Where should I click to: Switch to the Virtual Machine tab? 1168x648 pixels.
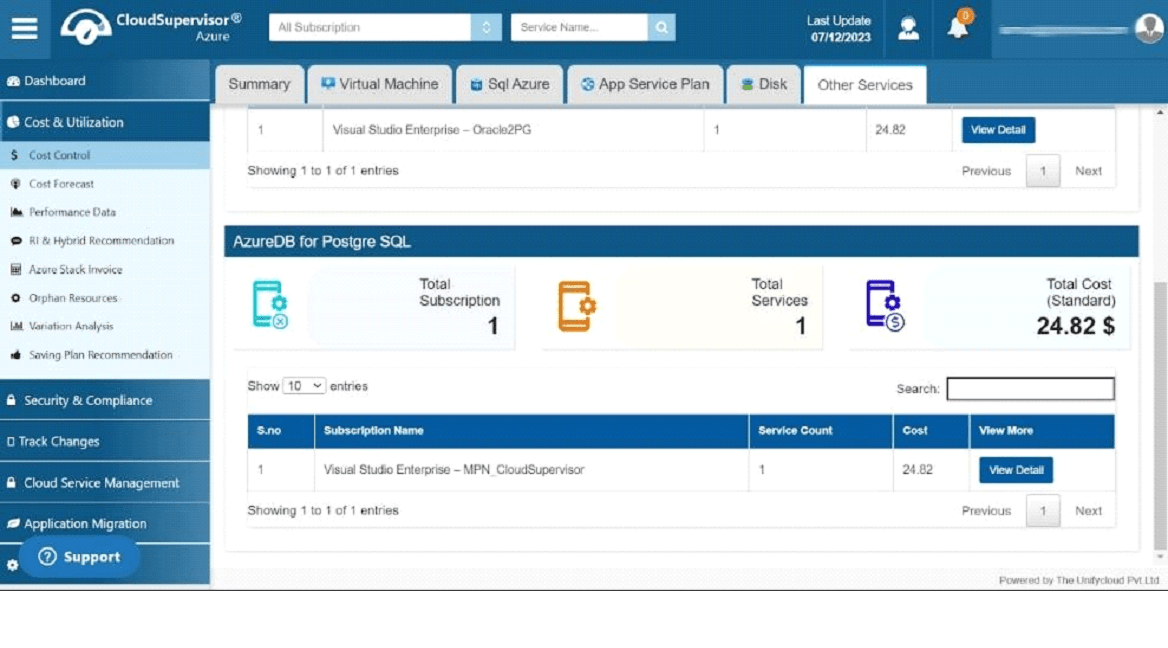(x=380, y=84)
